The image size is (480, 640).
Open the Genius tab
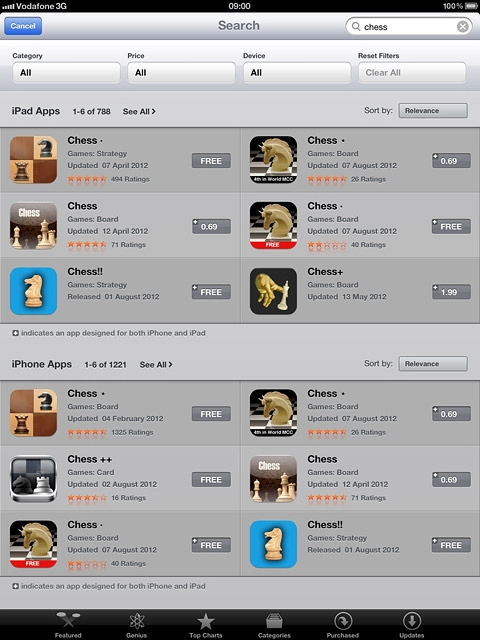point(137,625)
